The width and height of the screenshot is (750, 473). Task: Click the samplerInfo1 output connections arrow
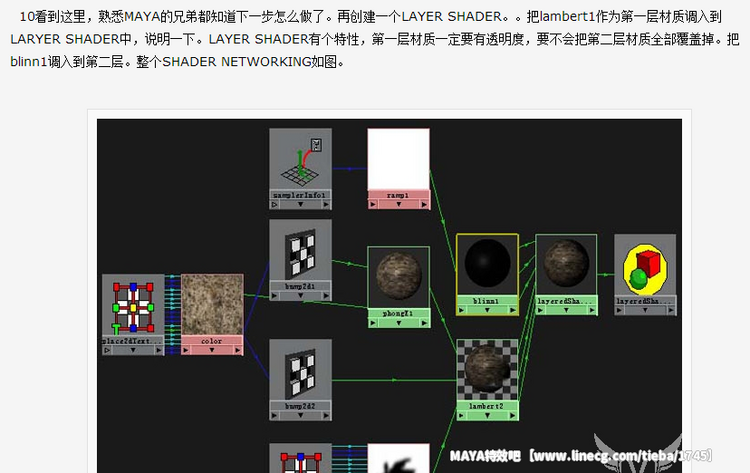[x=326, y=204]
